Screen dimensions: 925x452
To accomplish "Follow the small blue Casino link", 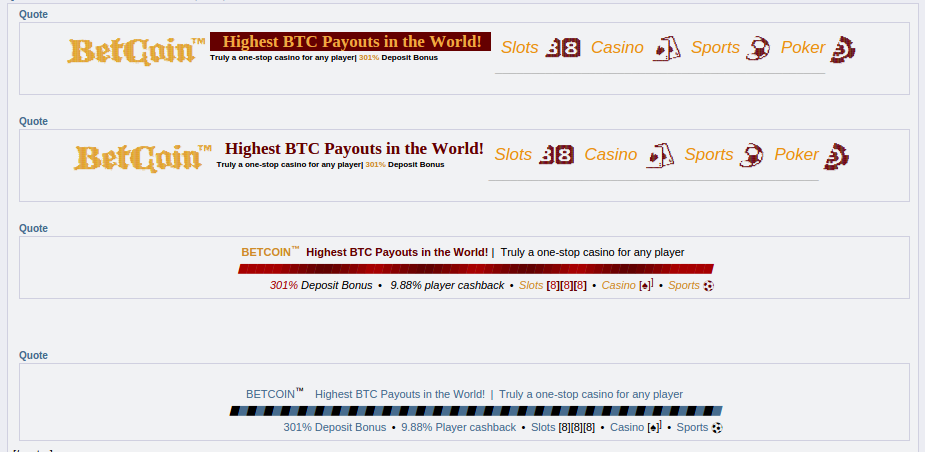I will click(x=627, y=427).
